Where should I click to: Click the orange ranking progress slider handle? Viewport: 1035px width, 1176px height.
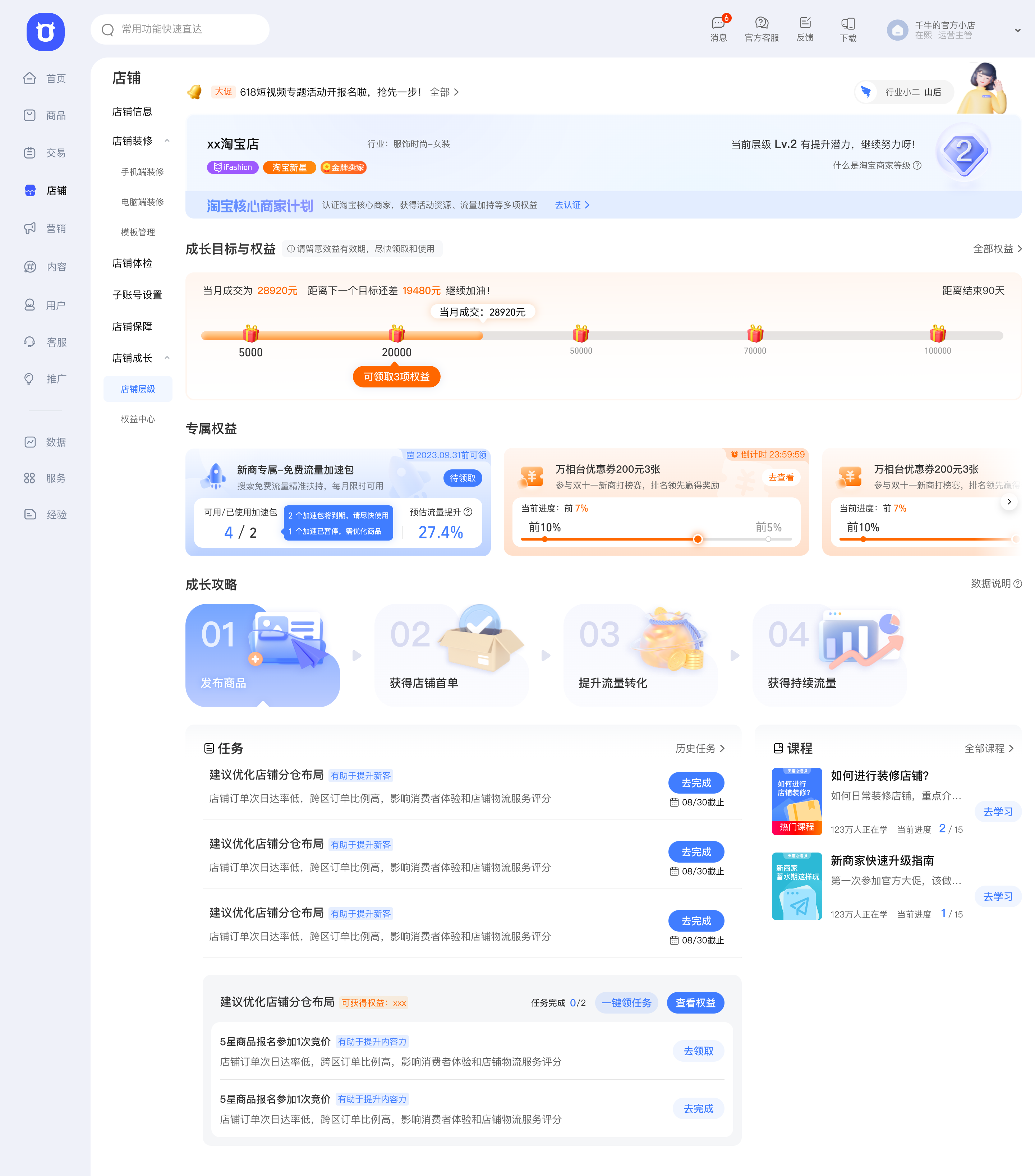click(697, 539)
